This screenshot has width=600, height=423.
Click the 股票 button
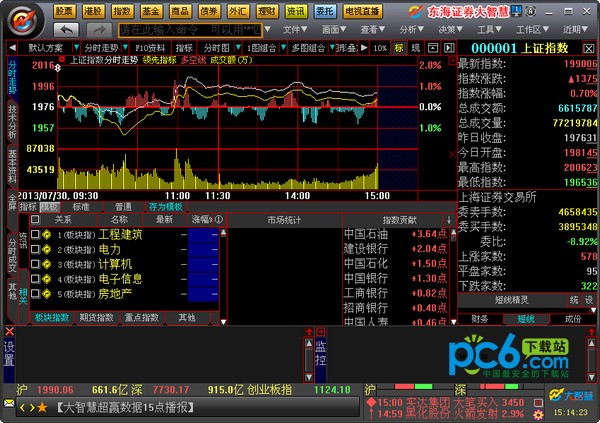64,11
